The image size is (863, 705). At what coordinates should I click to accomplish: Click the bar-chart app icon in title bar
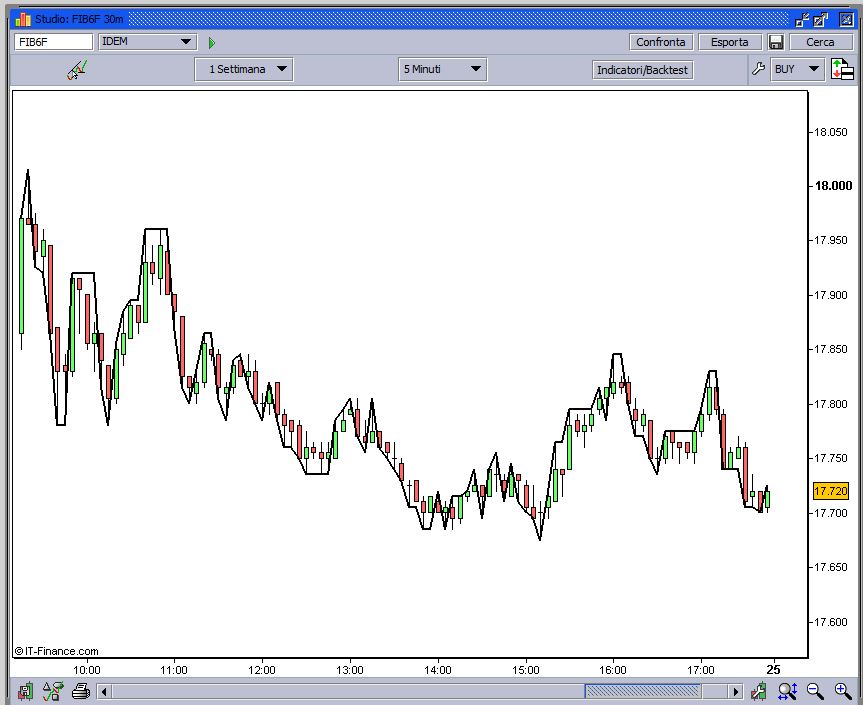[x=23, y=19]
